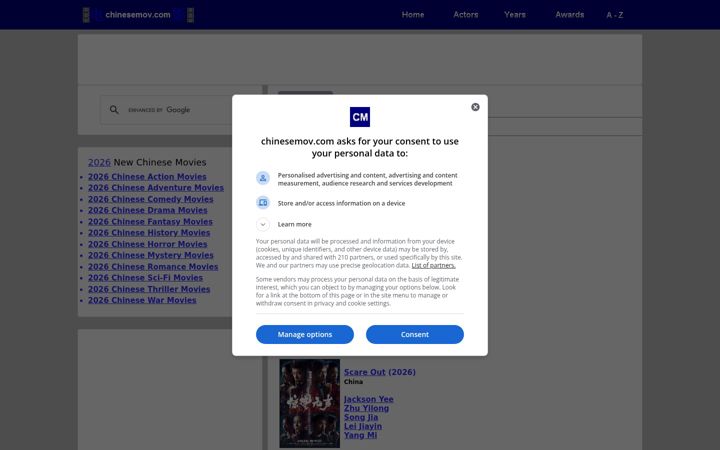
Task: Open actor Song Jia link
Action: (361, 417)
